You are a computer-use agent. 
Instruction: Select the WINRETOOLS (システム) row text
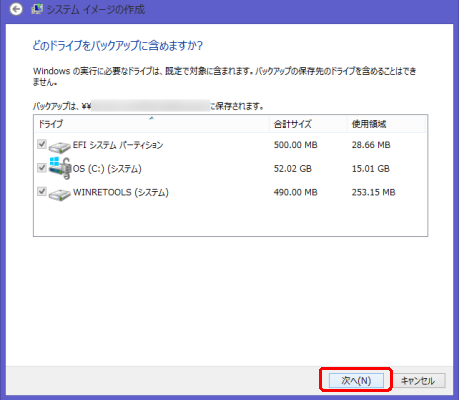coord(121,192)
